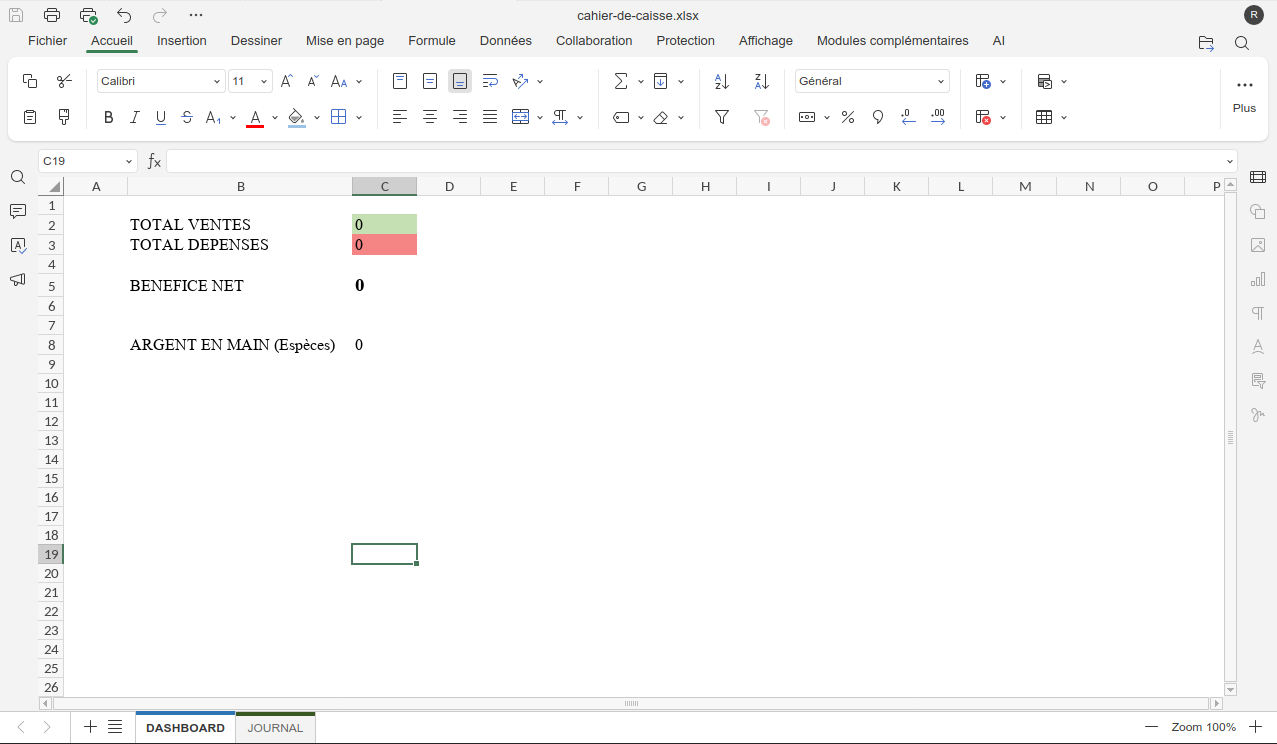The image size is (1277, 744).
Task: Click the Copy icon in the toolbar
Action: click(30, 81)
